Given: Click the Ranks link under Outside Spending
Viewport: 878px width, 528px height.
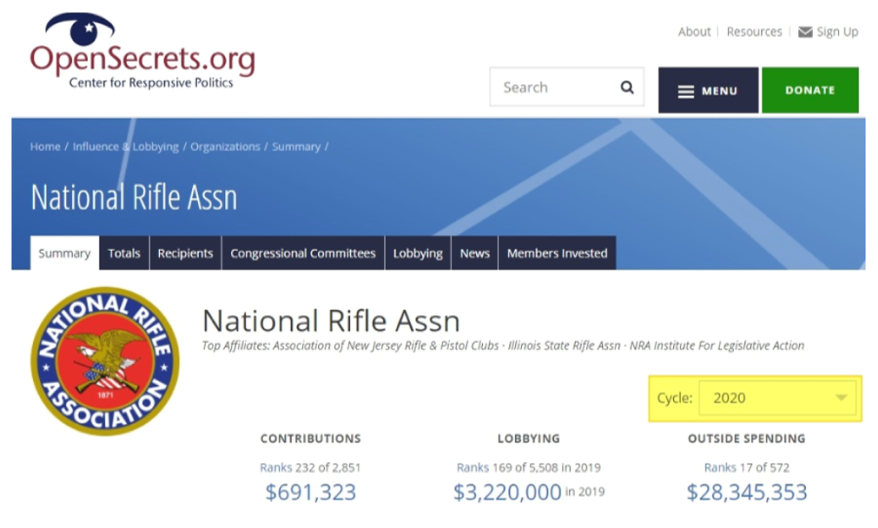Looking at the screenshot, I should click(720, 468).
